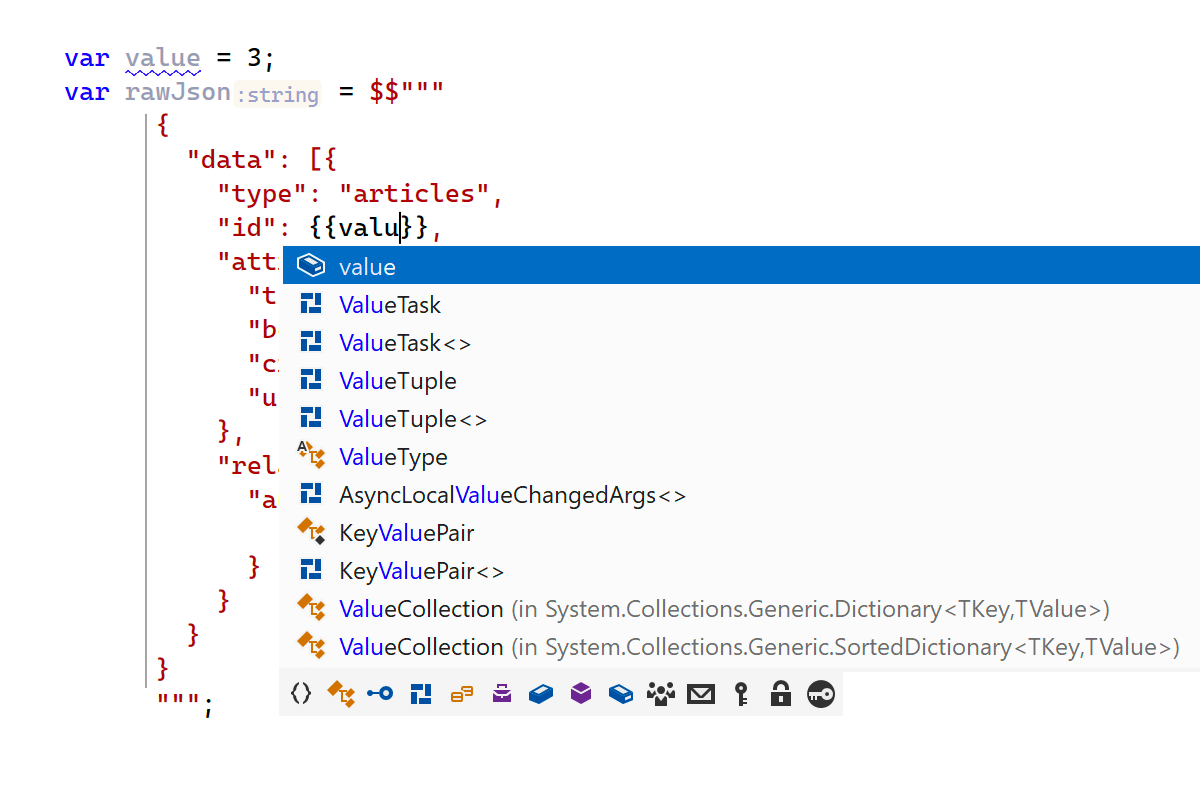The width and height of the screenshot is (1200, 800).
Task: Click the group of people filter icon
Action: point(661,694)
